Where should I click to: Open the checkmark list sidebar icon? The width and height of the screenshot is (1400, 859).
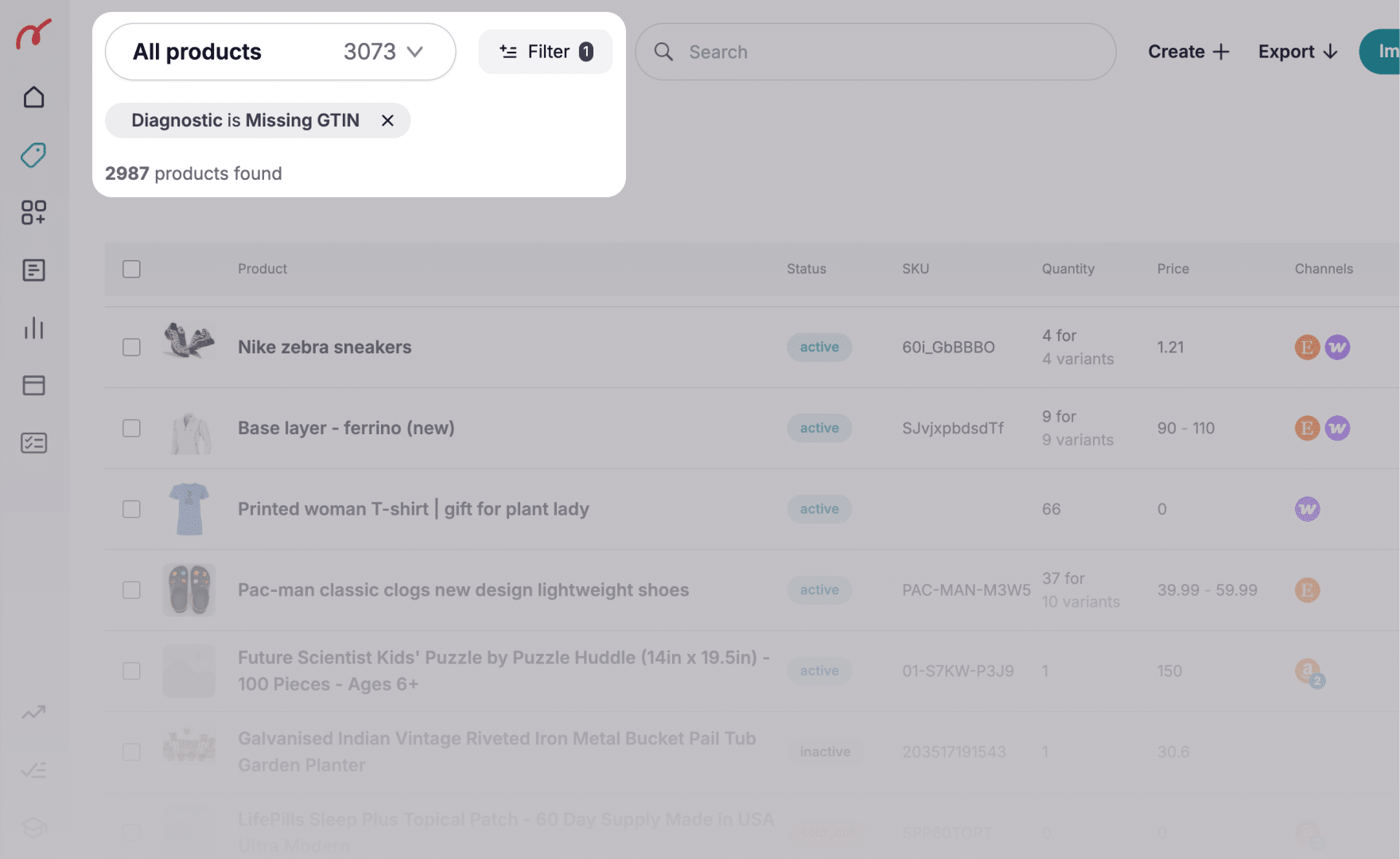[33, 770]
